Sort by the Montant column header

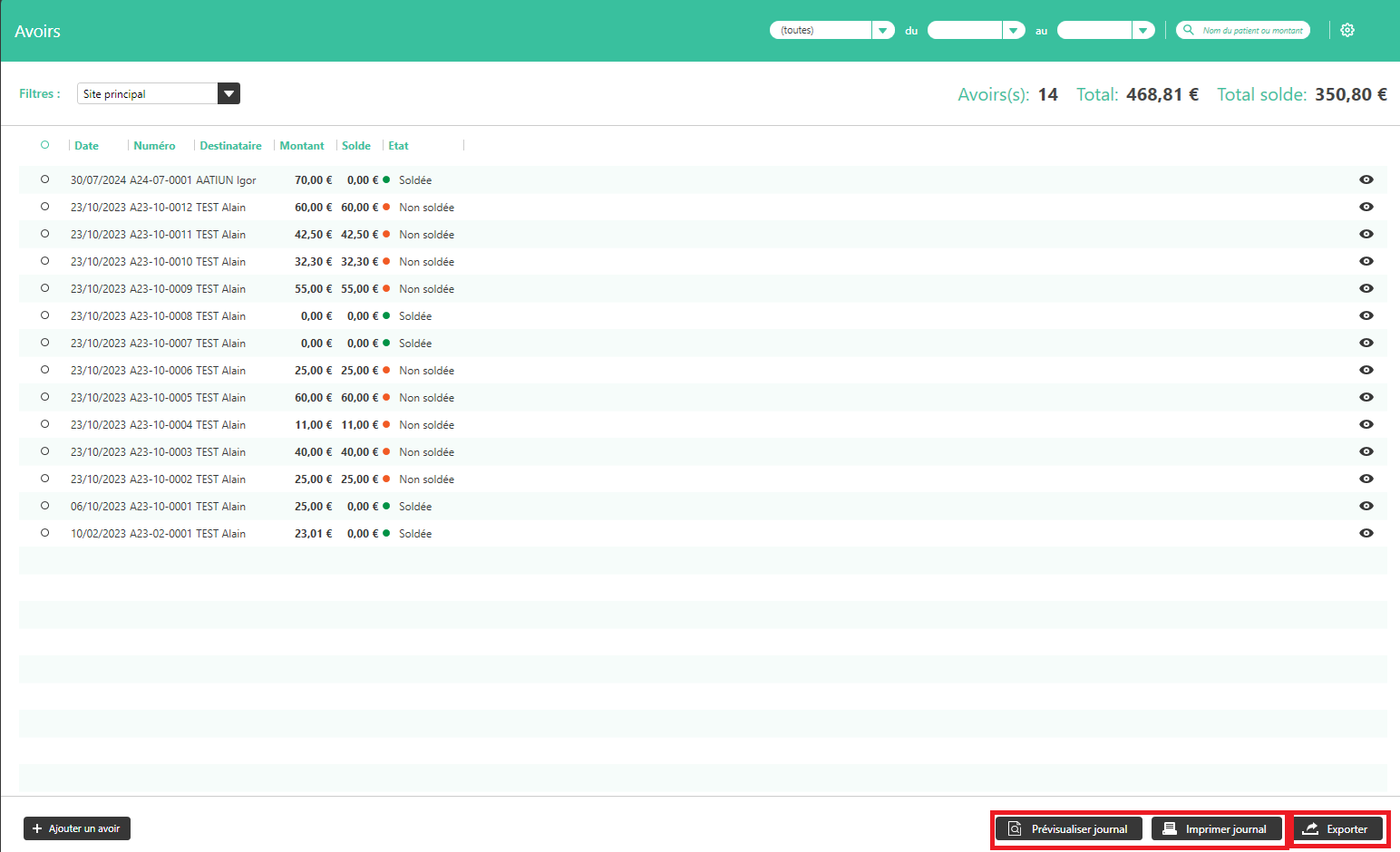[301, 146]
